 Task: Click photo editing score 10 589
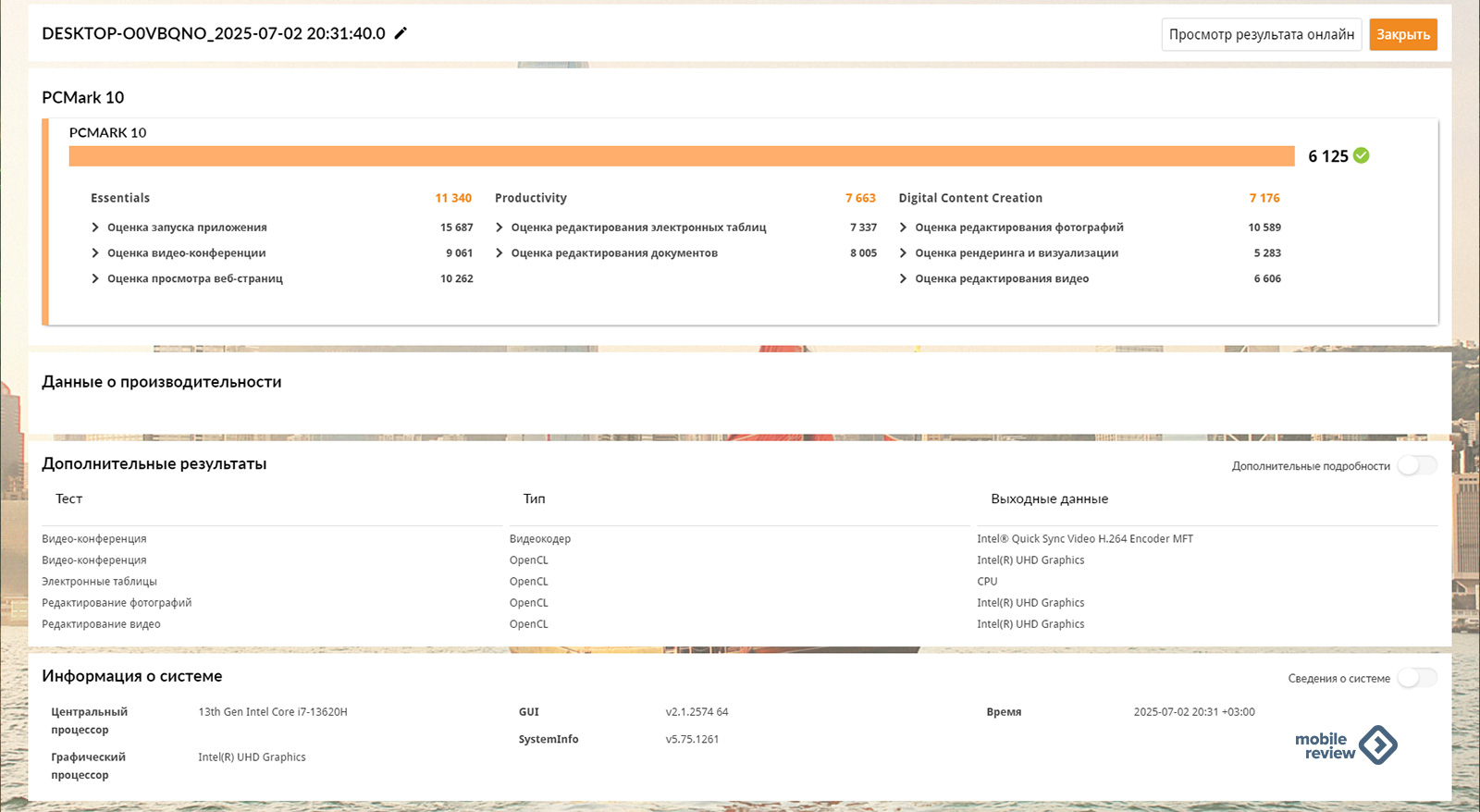[x=1264, y=228]
